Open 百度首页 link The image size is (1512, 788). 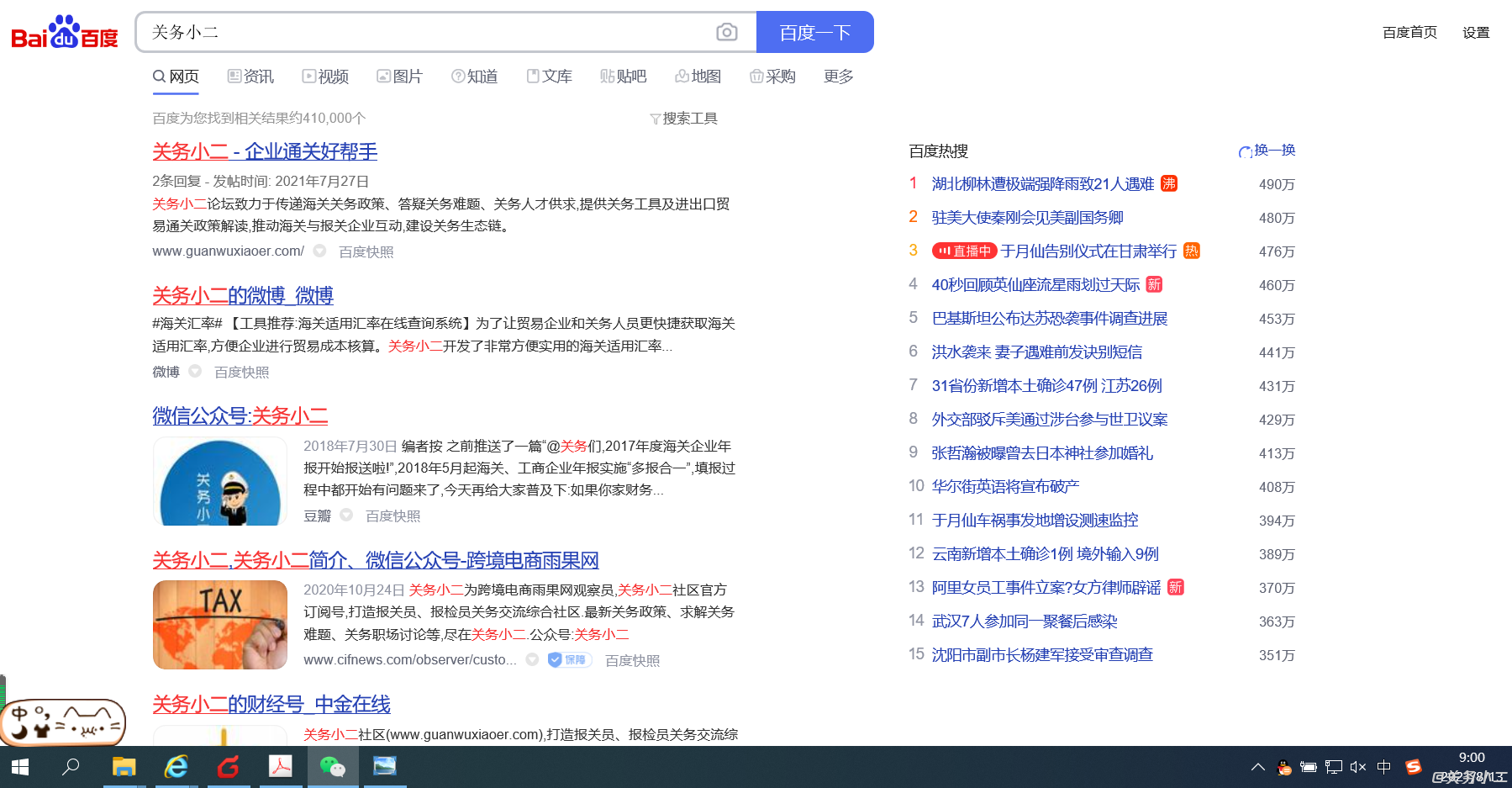pyautogui.click(x=1409, y=32)
